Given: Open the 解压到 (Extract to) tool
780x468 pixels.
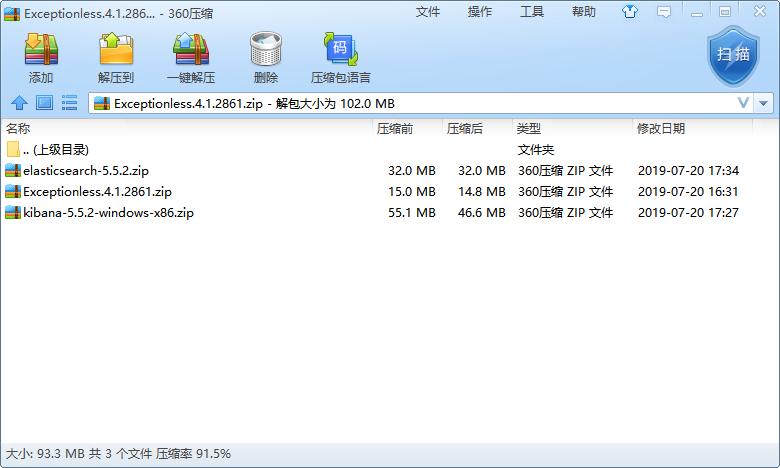Looking at the screenshot, I should click(116, 57).
